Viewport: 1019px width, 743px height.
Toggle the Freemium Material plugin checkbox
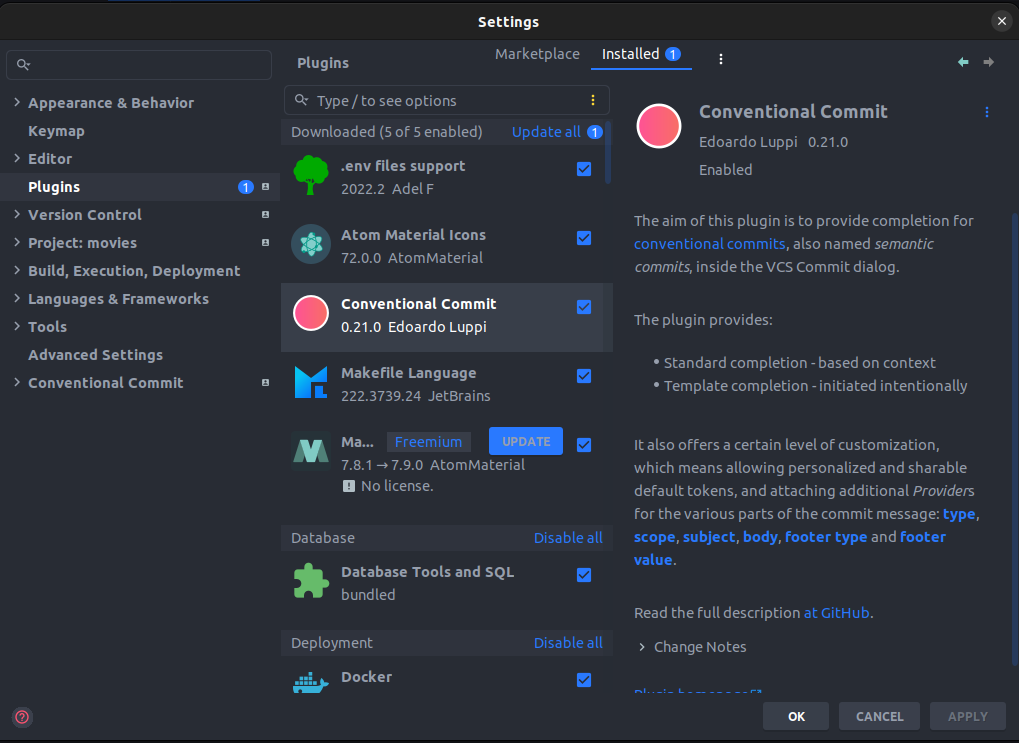[584, 445]
